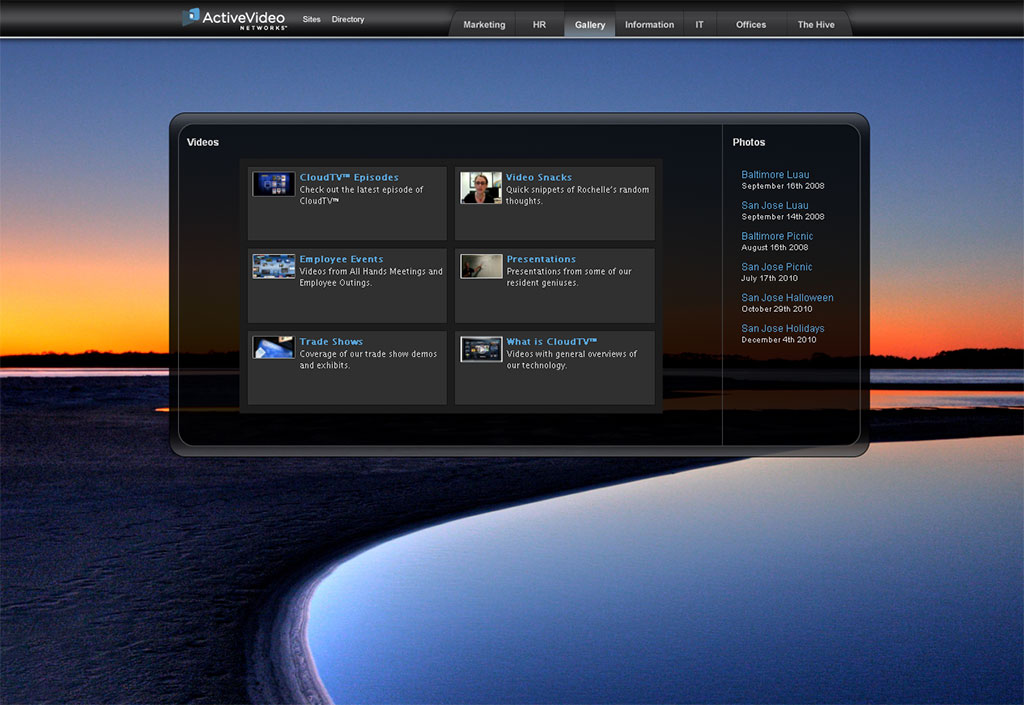Screen dimensions: 1024x705
Task: Go to the IT tab
Action: (x=699, y=25)
